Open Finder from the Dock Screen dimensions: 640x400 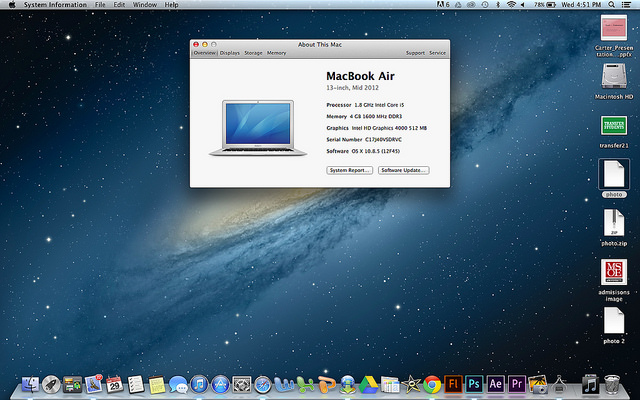[x=30, y=384]
